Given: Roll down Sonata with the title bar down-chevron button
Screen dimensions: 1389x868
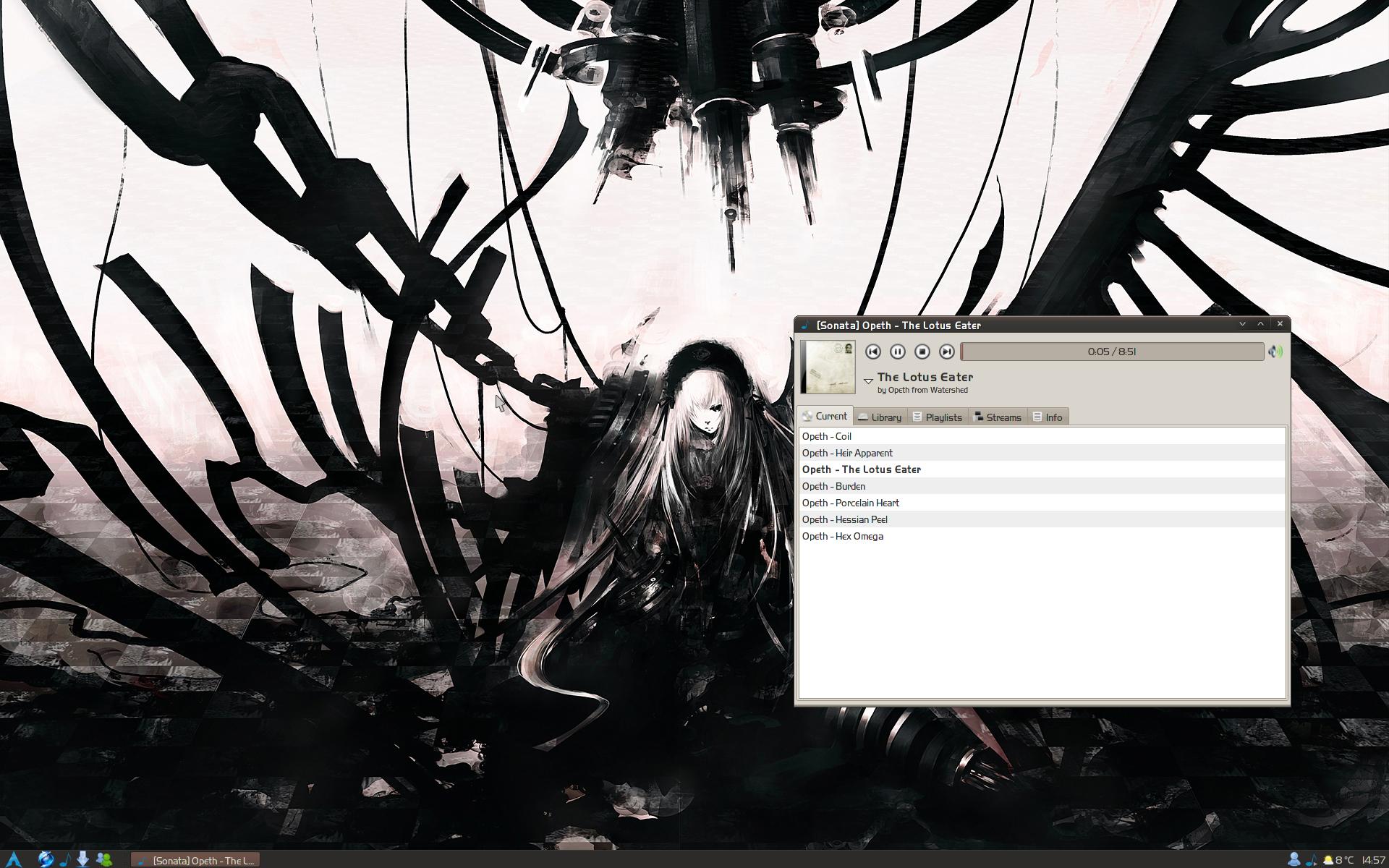Looking at the screenshot, I should coord(1243,324).
